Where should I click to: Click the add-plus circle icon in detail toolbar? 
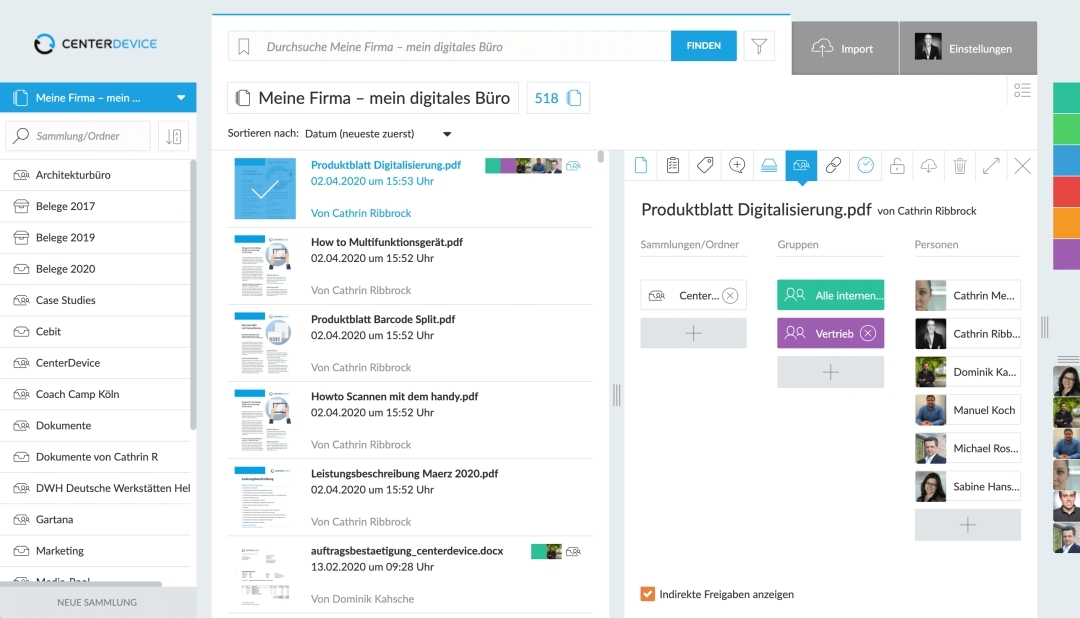coord(737,165)
